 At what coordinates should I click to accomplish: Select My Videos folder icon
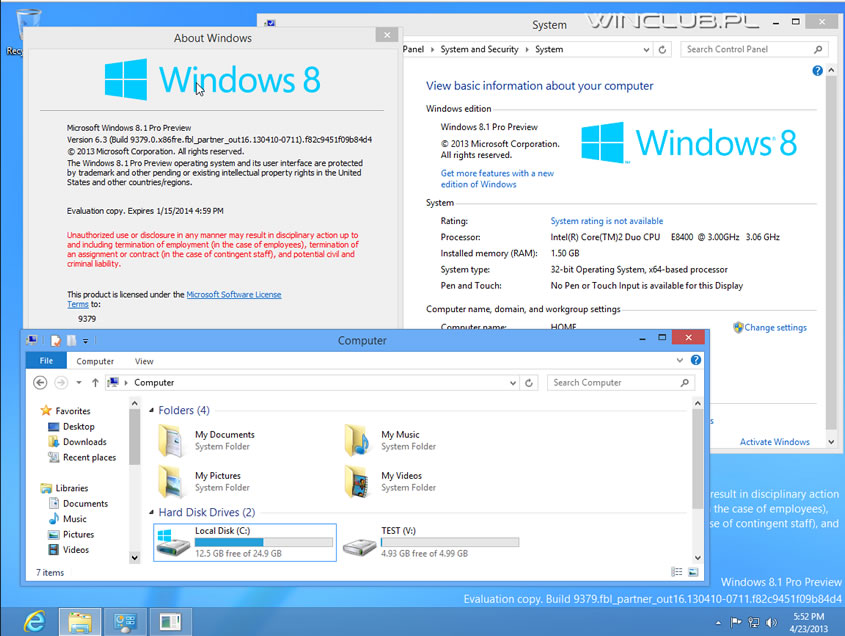(x=357, y=481)
